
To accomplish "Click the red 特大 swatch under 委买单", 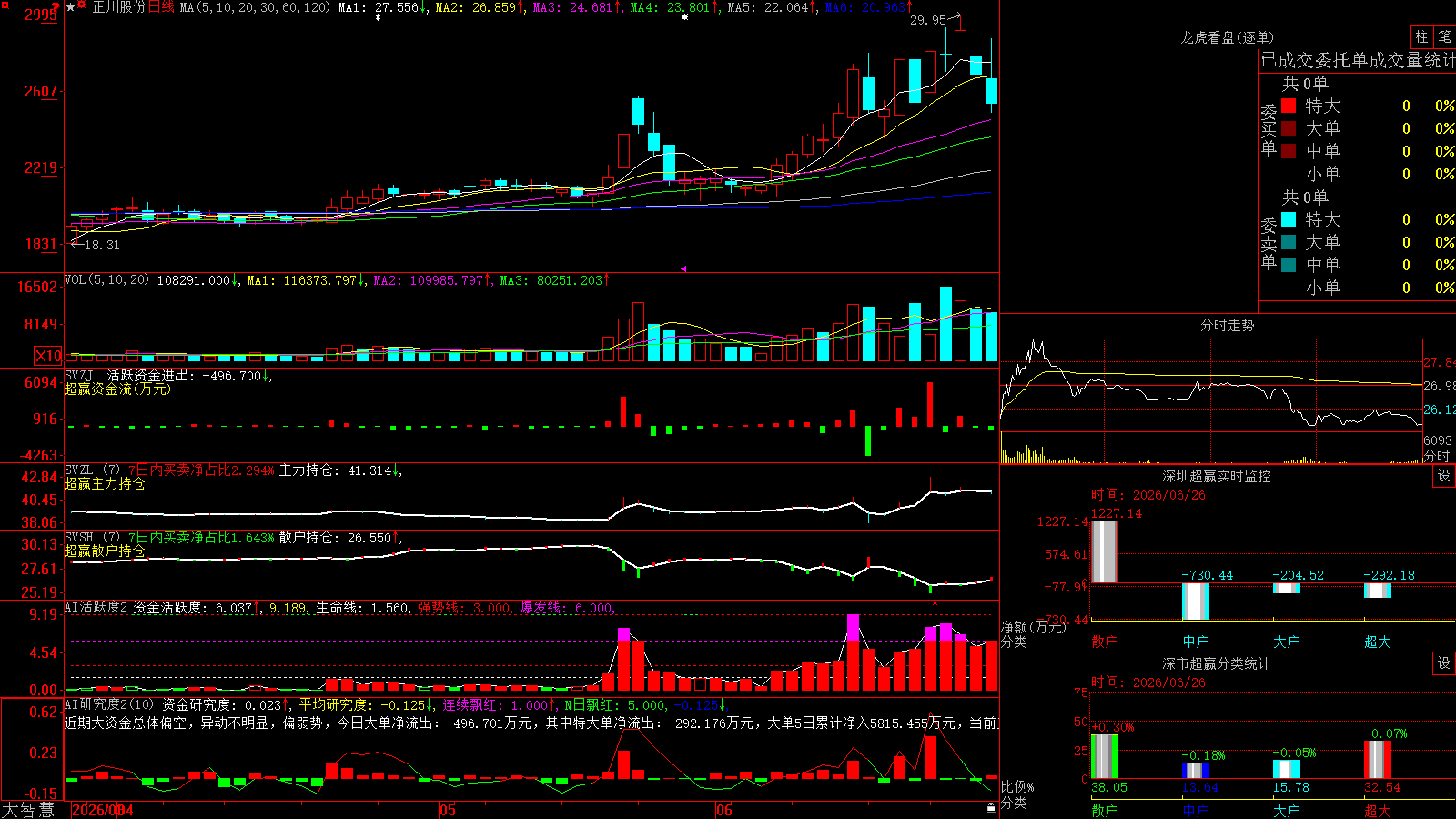I will [1289, 106].
